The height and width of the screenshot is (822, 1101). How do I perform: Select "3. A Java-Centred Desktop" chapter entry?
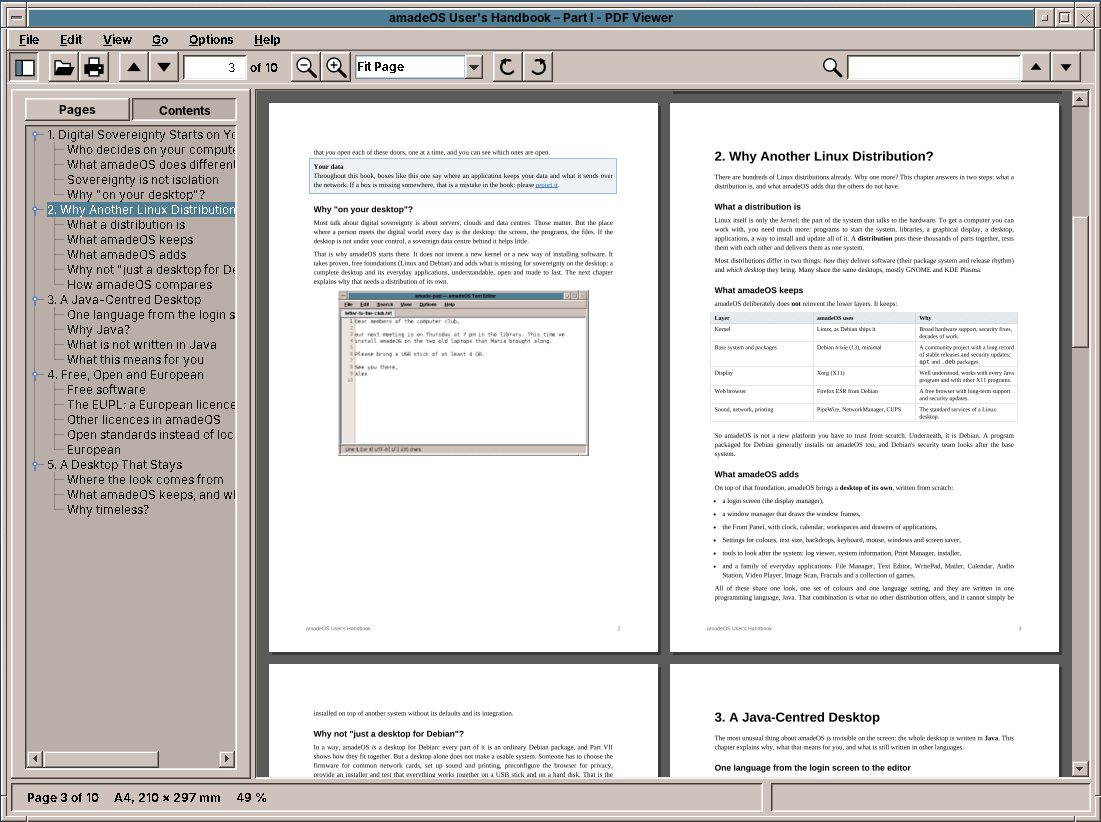[x=124, y=300]
